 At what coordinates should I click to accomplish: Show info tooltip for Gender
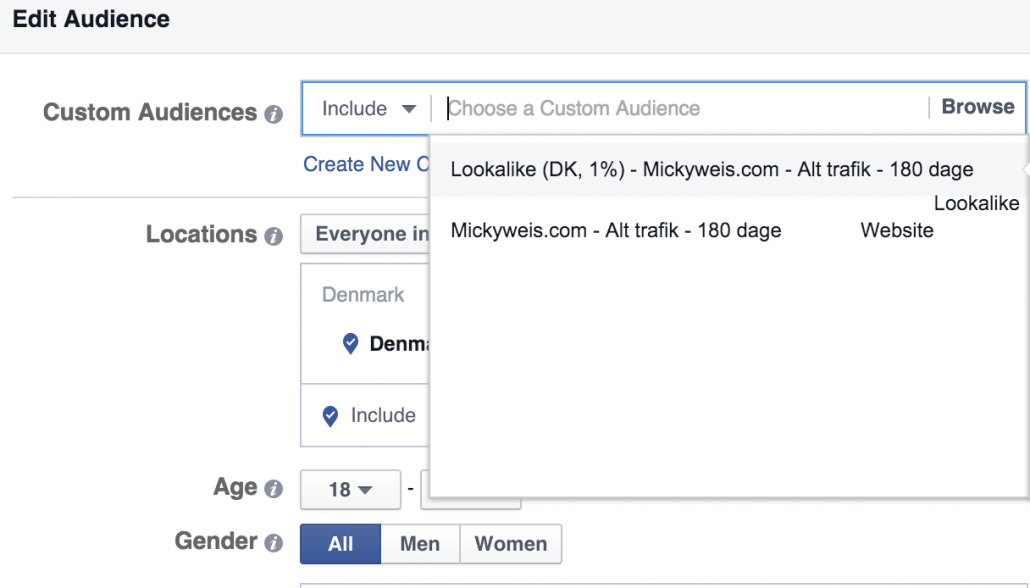(273, 543)
